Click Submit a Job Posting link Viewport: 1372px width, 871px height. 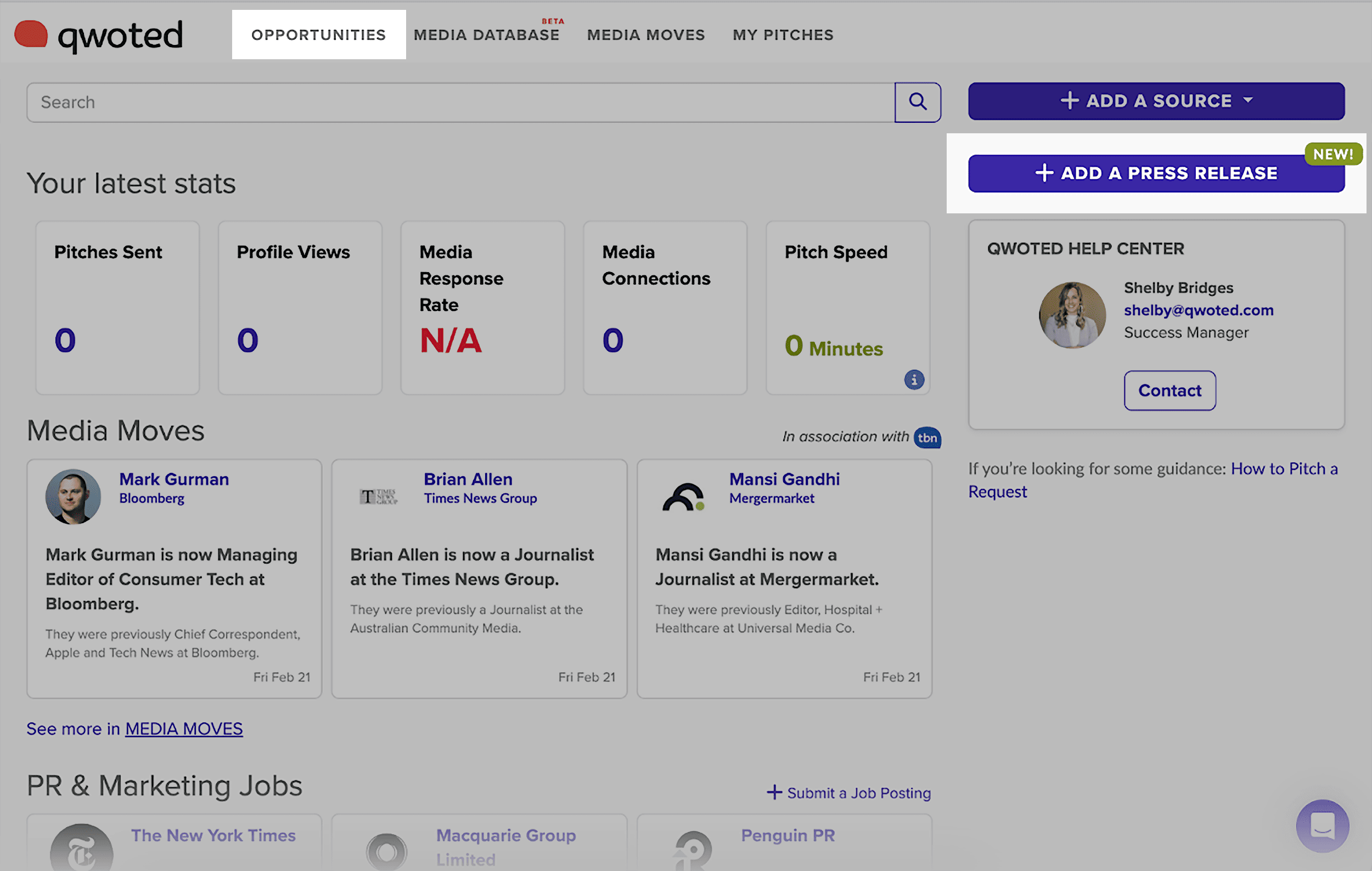click(848, 793)
